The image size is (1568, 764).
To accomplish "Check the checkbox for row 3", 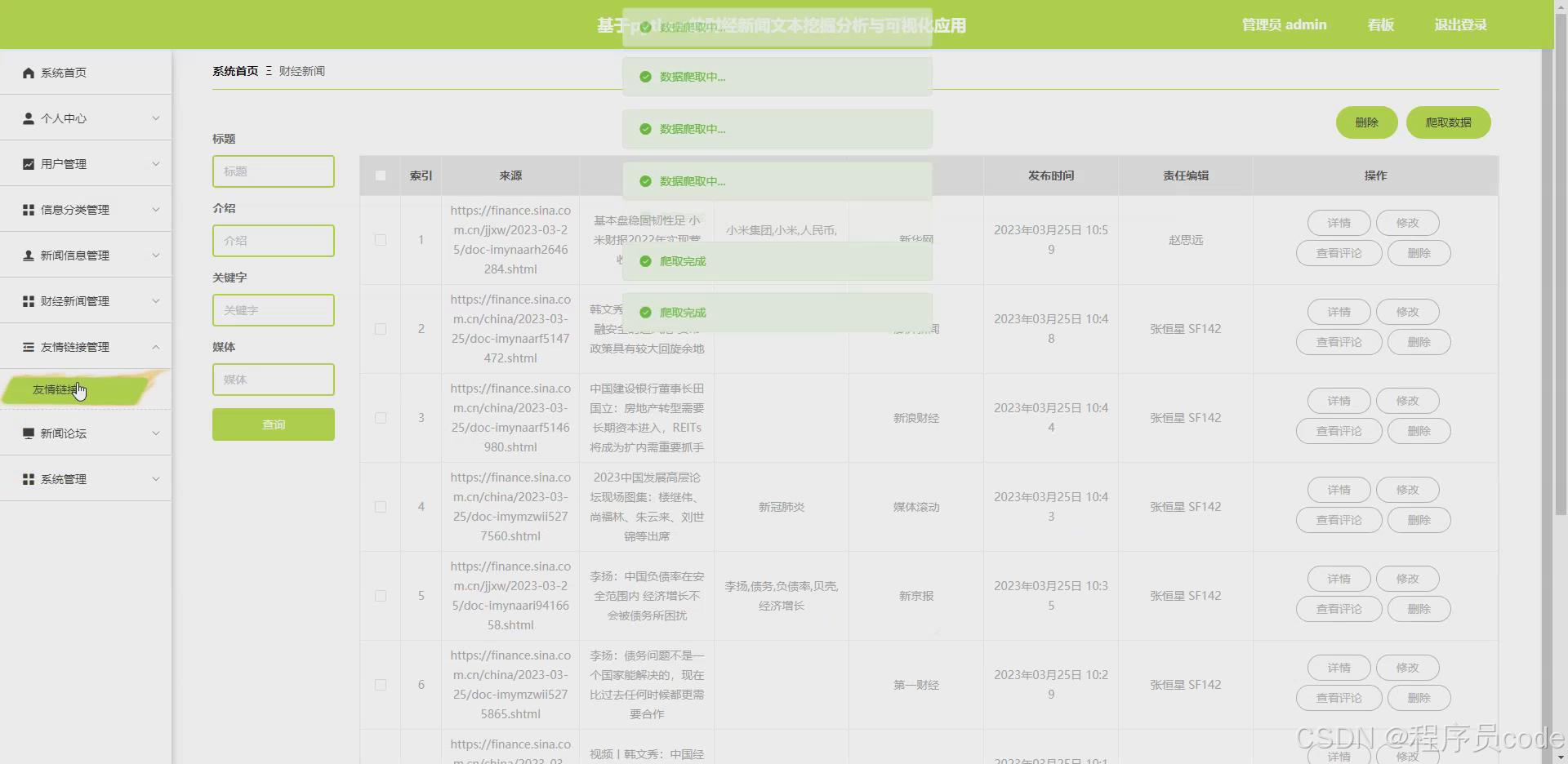I will 381,418.
